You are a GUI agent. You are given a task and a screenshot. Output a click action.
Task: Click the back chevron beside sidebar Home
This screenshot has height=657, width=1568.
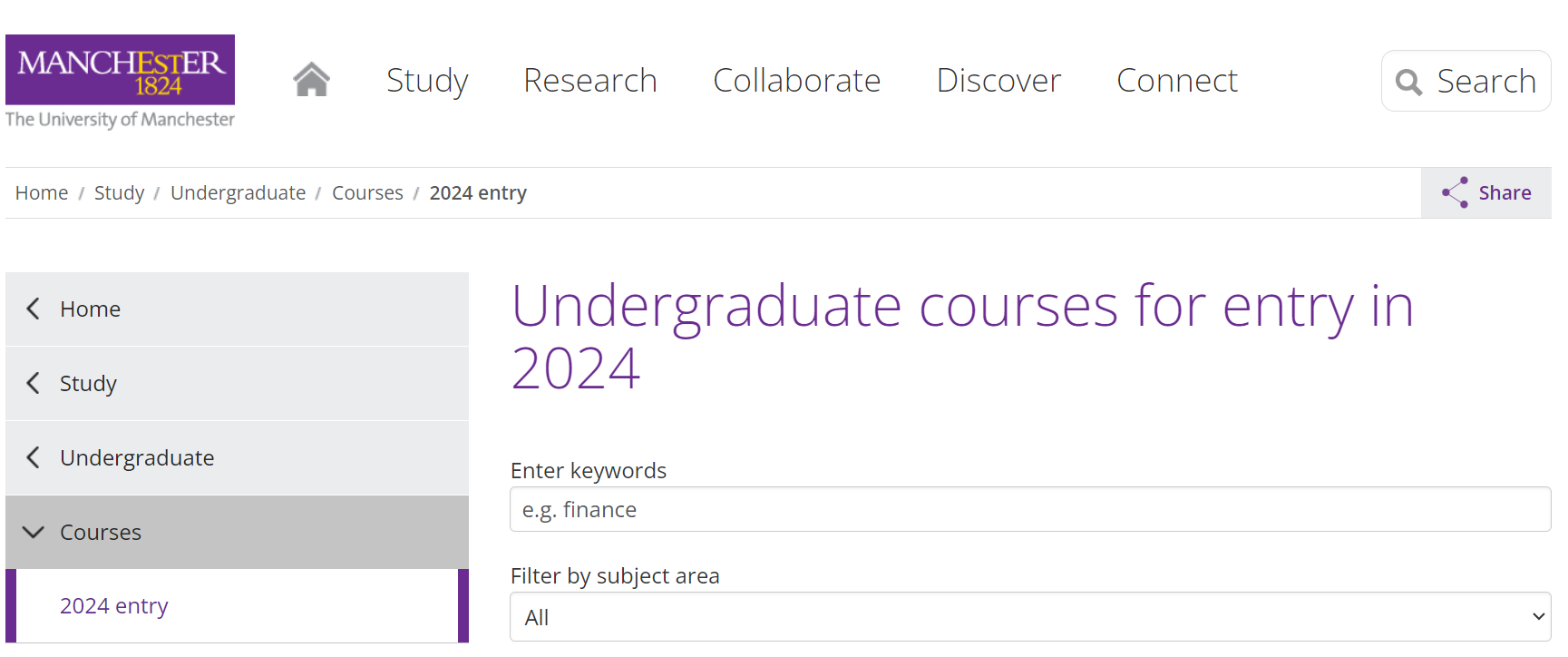[34, 309]
